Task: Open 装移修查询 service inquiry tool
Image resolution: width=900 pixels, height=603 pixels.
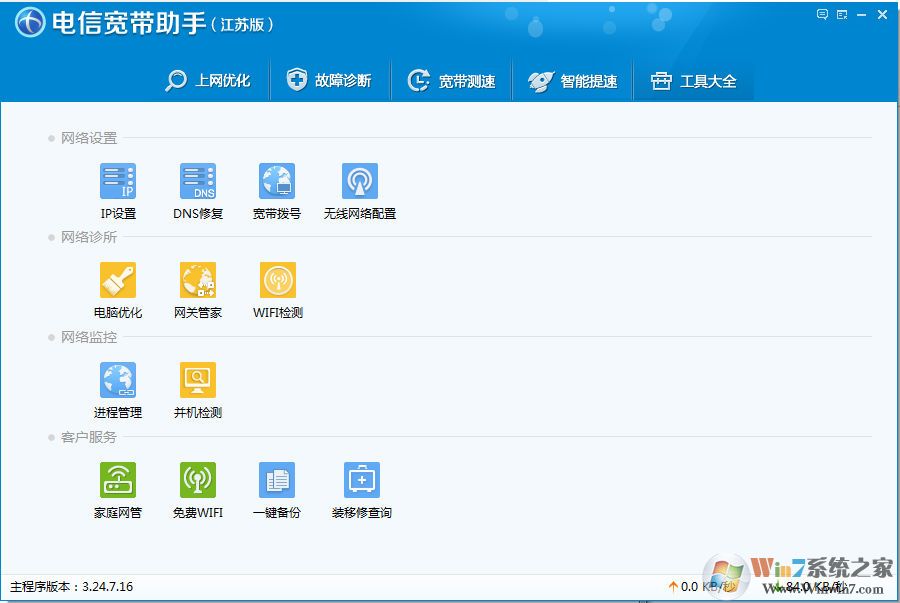Action: click(360, 488)
